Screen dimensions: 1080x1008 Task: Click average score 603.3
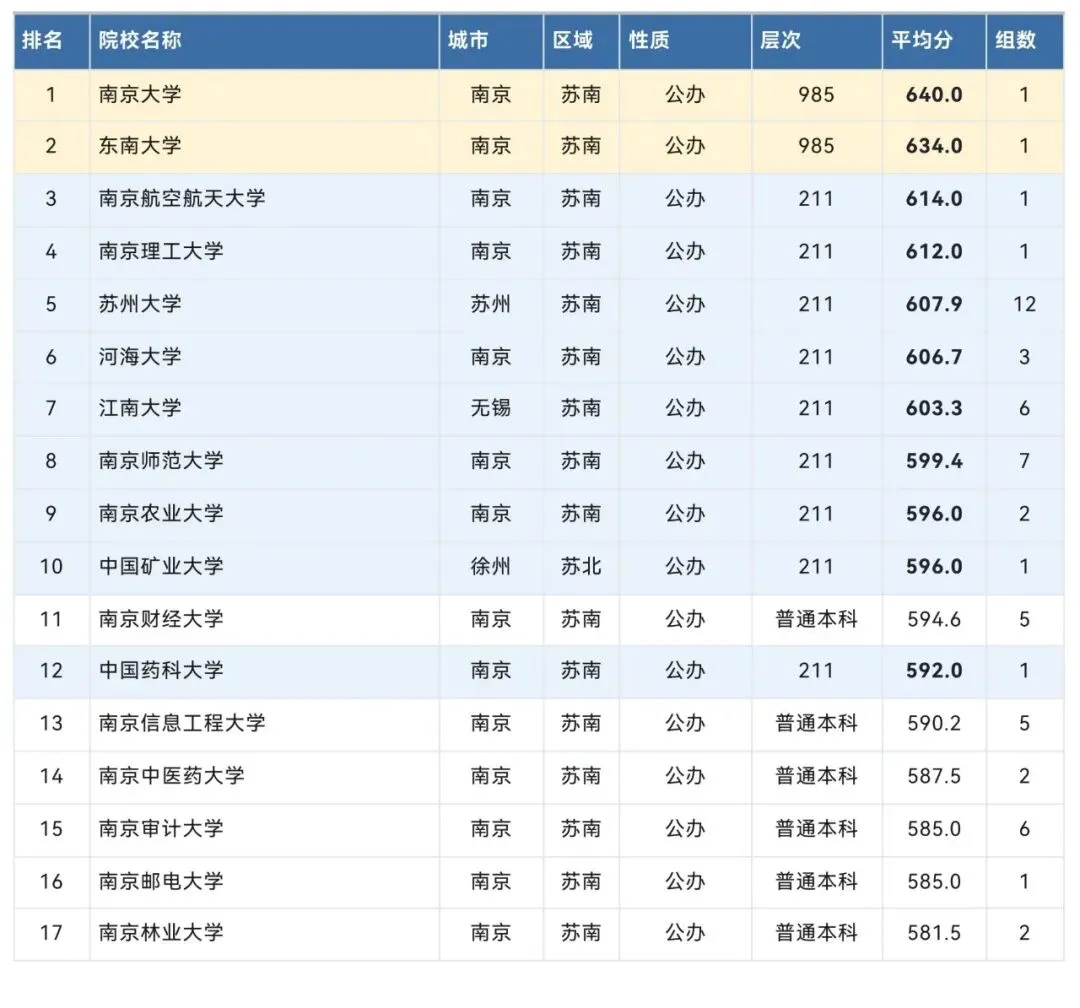[934, 409]
